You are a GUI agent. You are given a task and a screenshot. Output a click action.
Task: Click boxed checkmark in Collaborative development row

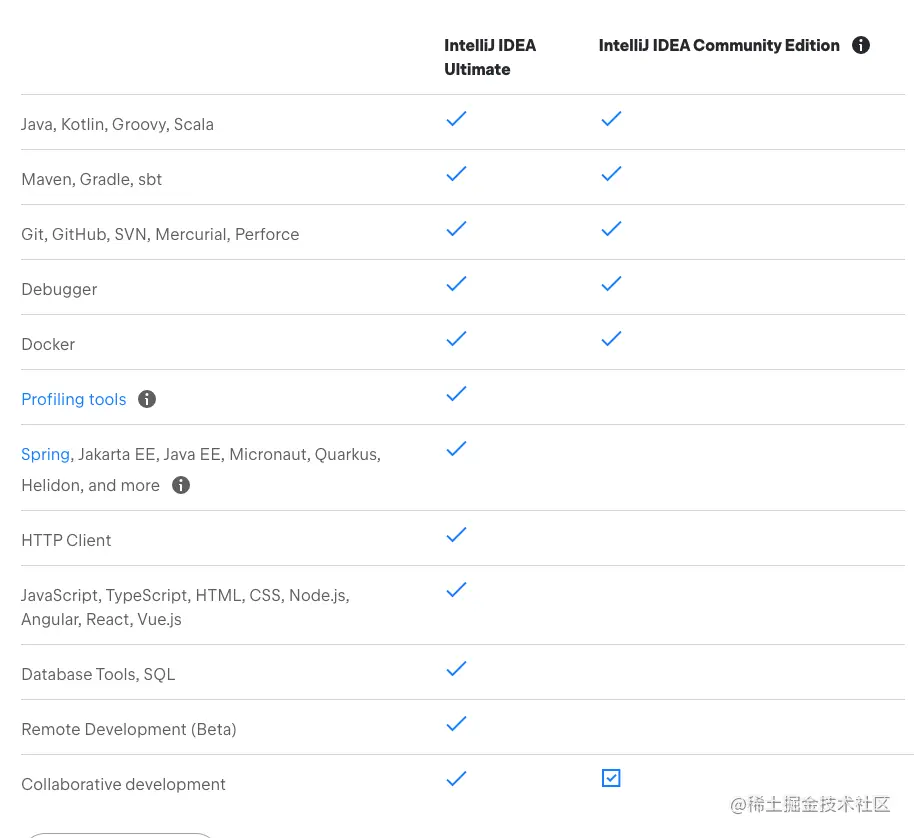click(x=611, y=778)
